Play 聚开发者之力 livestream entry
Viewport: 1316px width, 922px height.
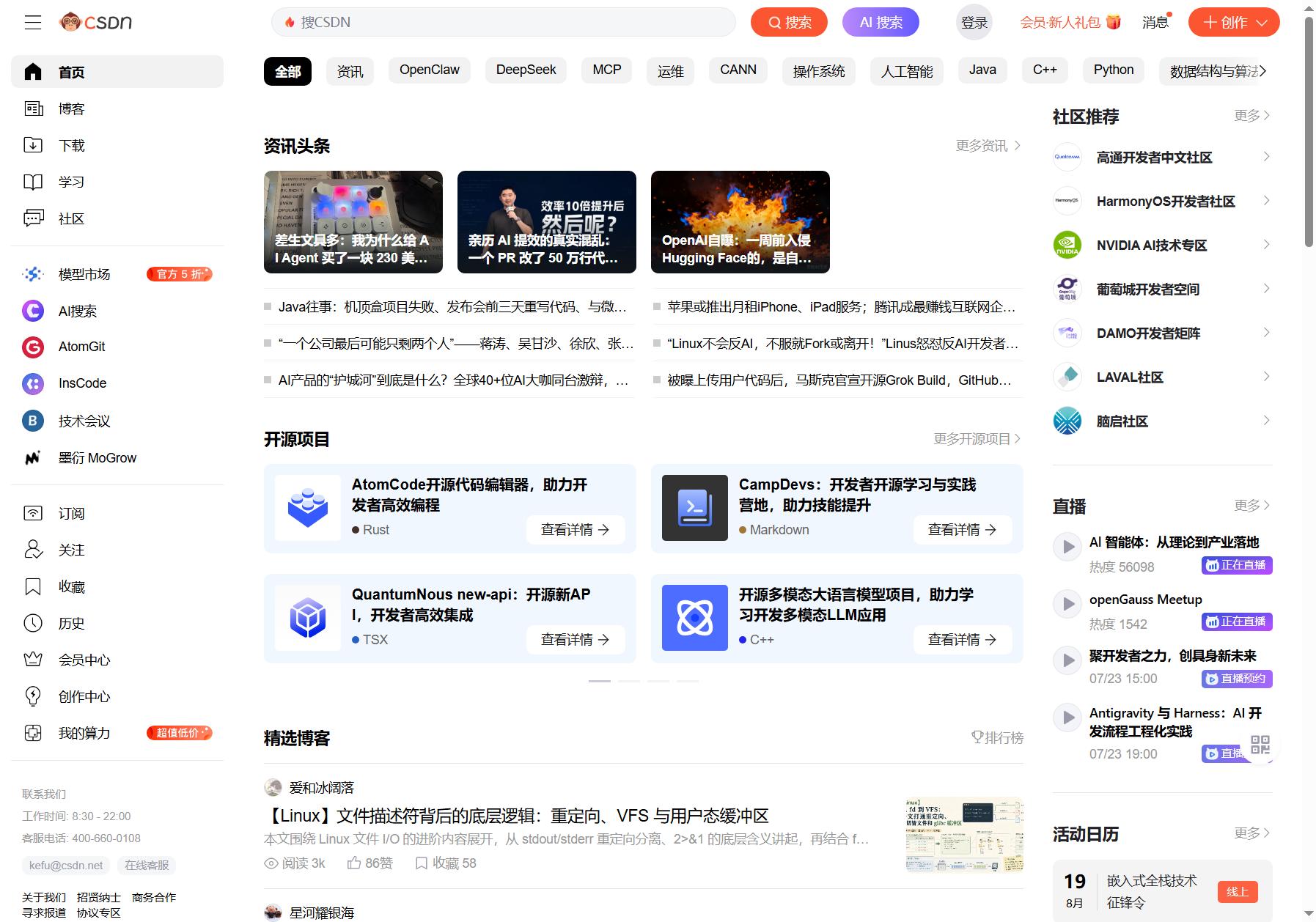[x=1067, y=660]
